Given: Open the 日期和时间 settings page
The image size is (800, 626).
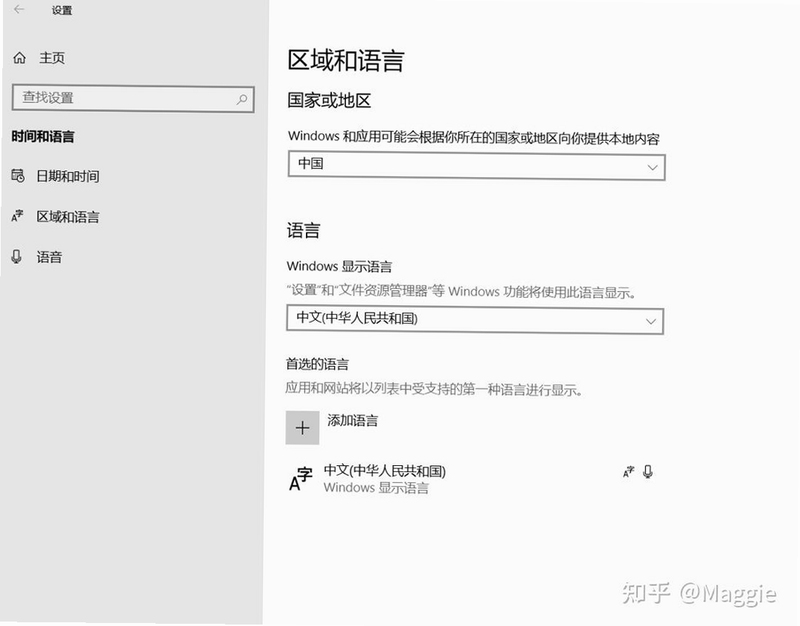Looking at the screenshot, I should click(67, 176).
